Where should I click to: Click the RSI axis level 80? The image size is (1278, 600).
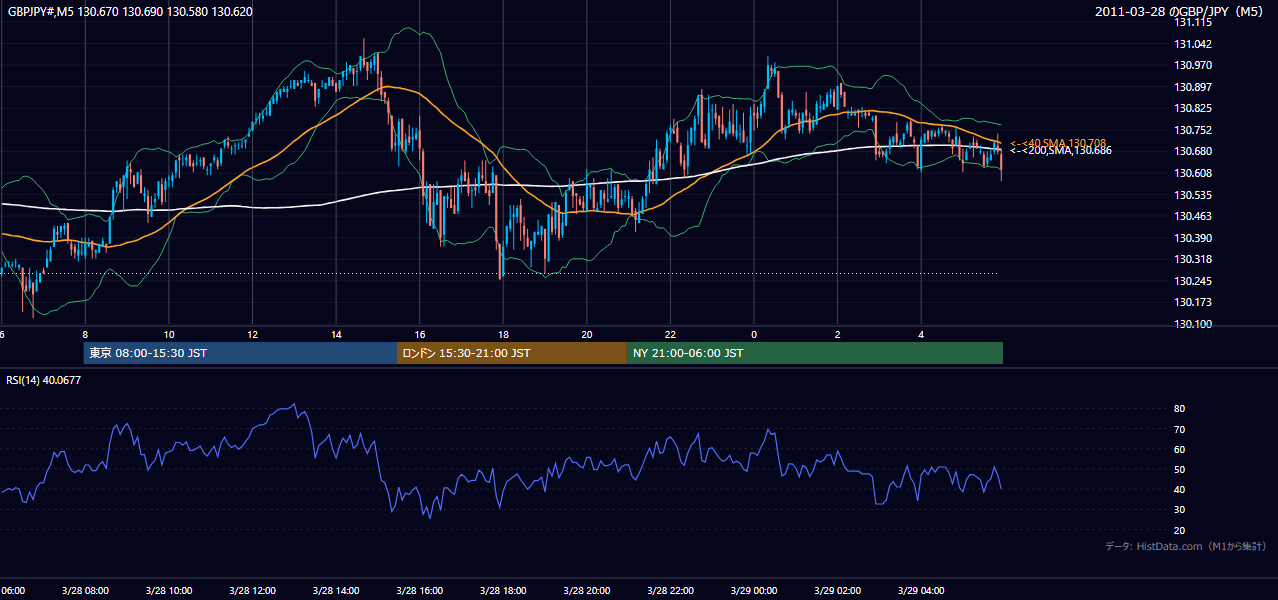(x=1179, y=409)
